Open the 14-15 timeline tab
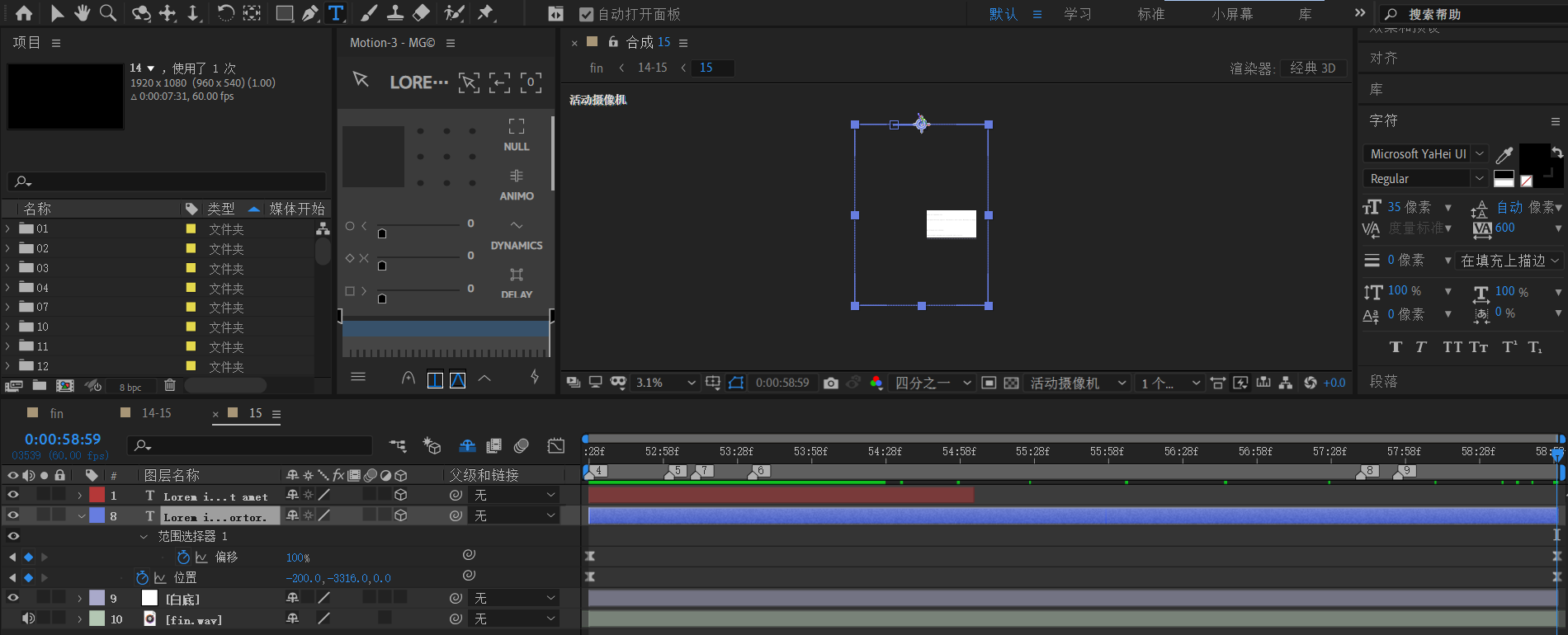The image size is (1568, 635). point(156,413)
